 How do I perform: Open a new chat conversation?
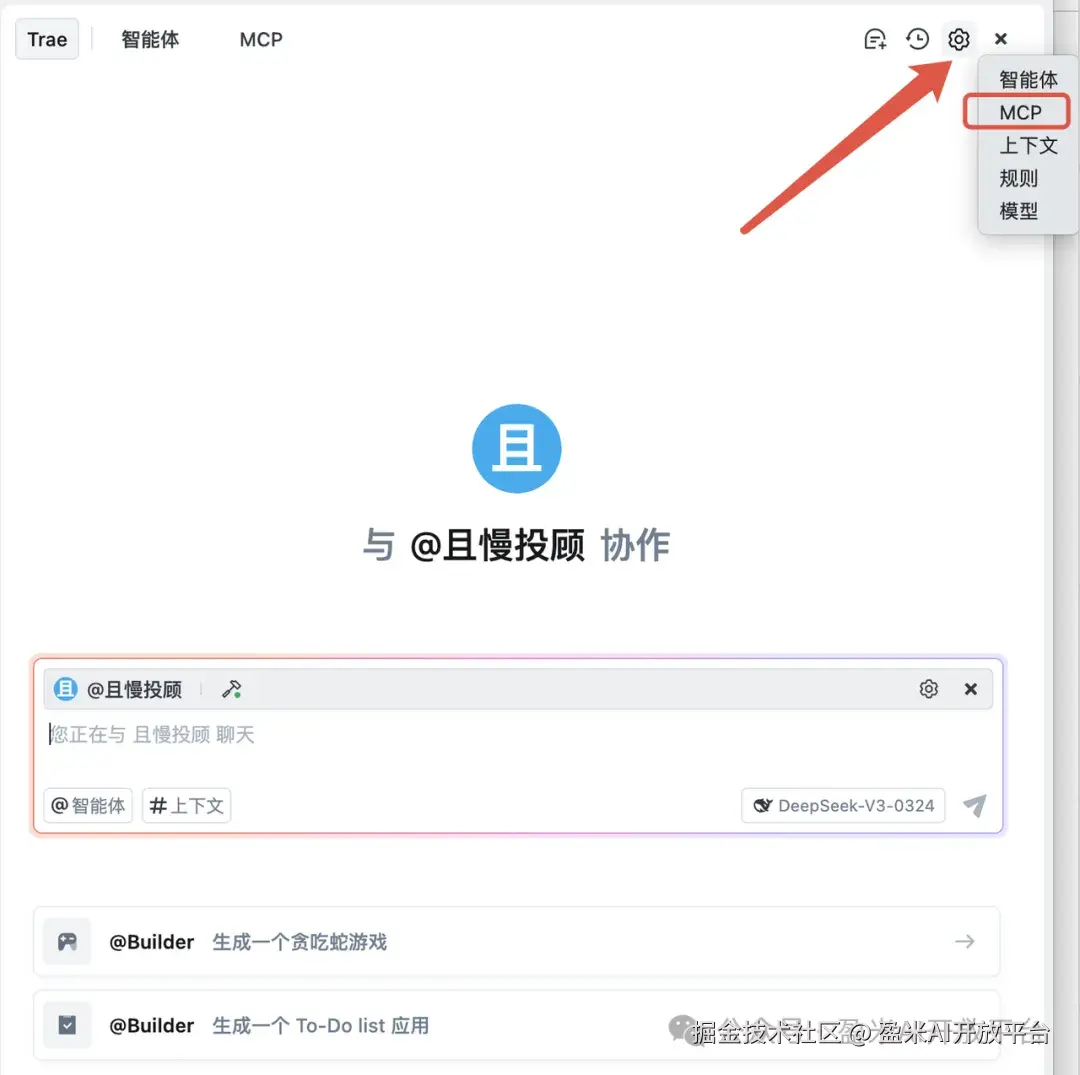tap(875, 39)
